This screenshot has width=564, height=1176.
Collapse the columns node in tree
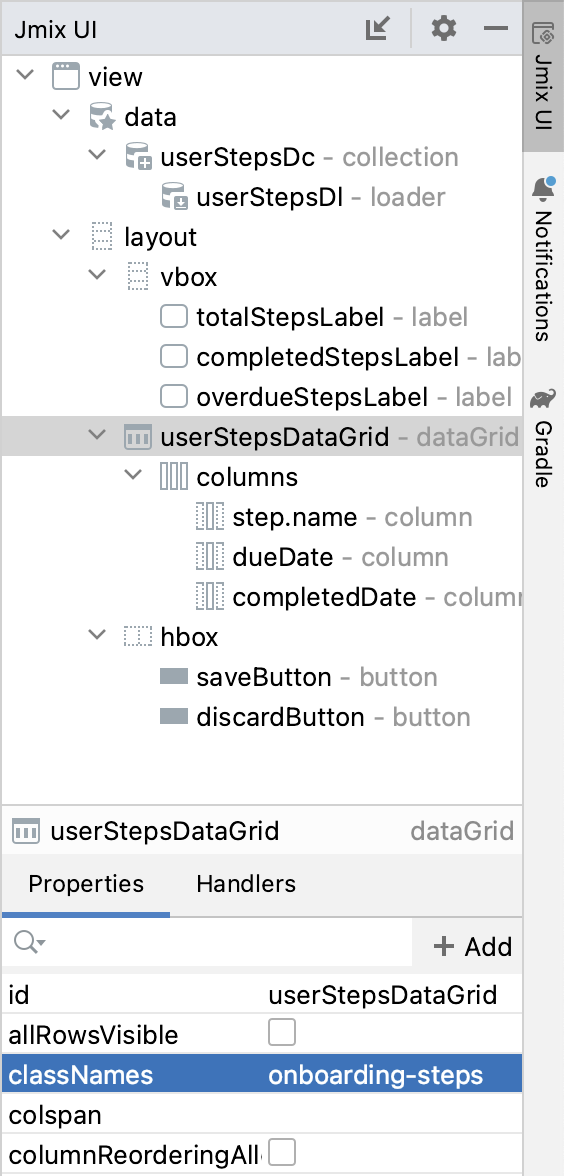click(x=134, y=476)
